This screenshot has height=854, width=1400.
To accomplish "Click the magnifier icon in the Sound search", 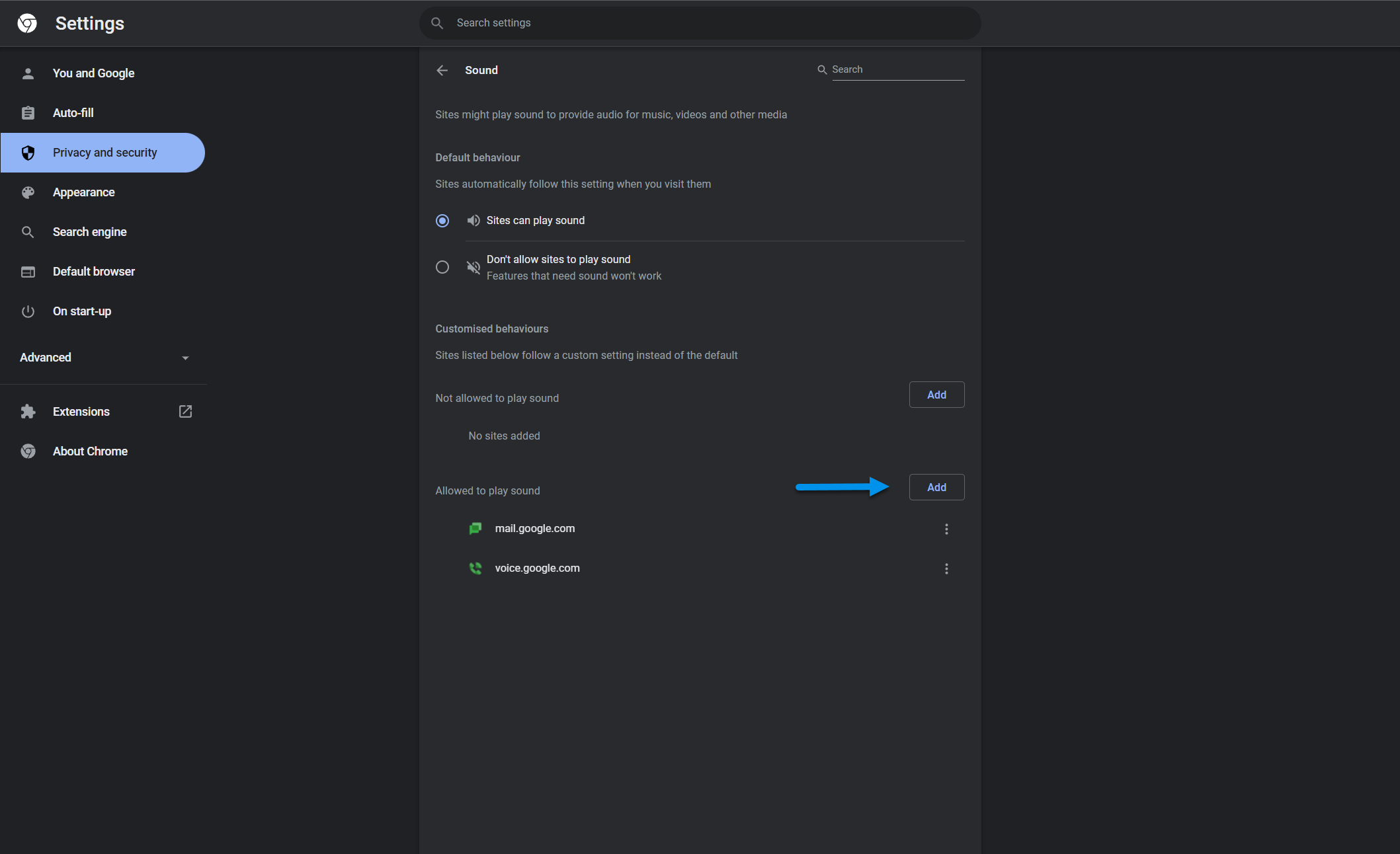I will point(822,69).
